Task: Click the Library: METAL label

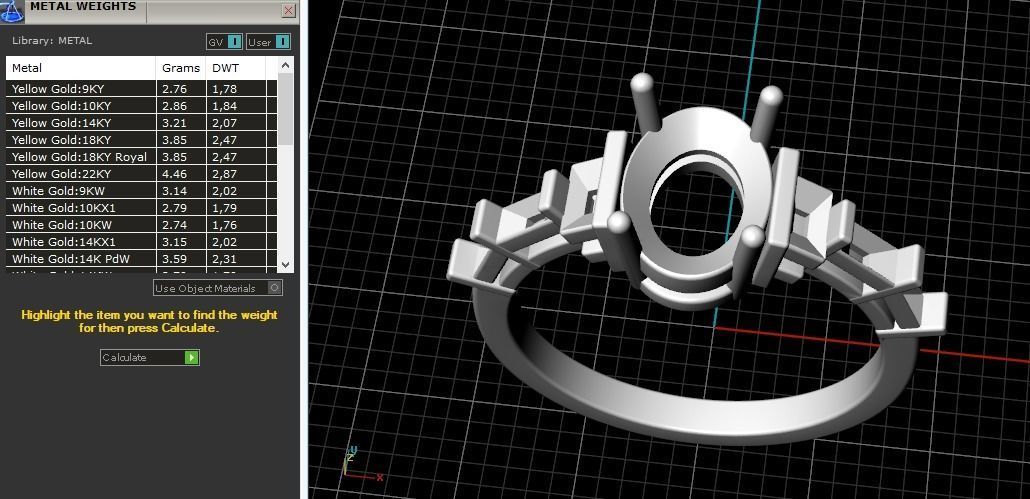Action: click(x=52, y=41)
